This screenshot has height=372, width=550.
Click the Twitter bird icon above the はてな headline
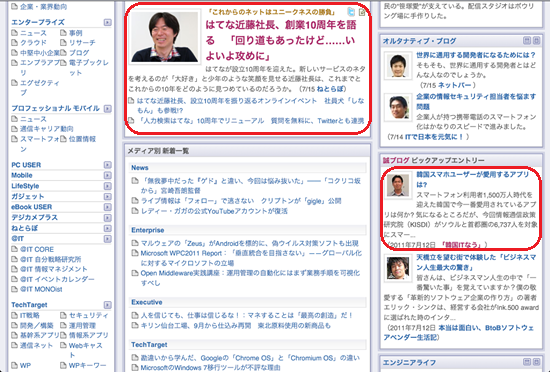click(351, 12)
